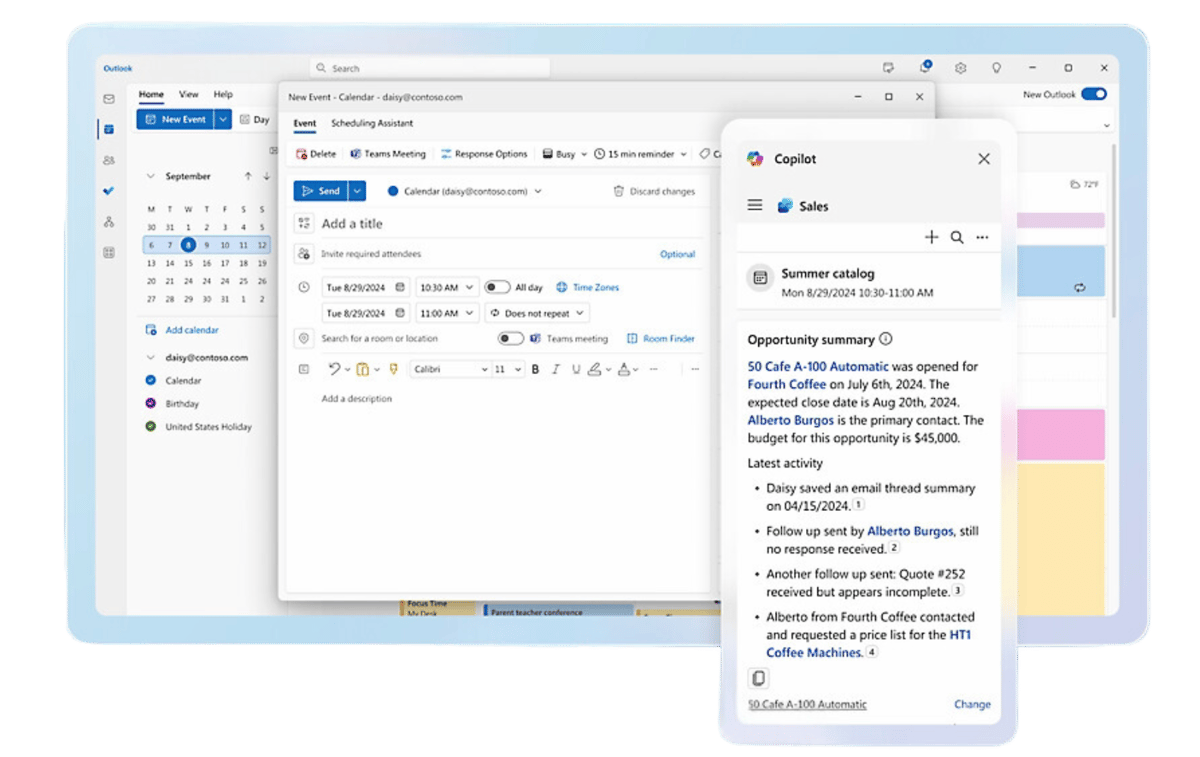Select the Event tab in New Event window
This screenshot has width=1200, height=757.
pyautogui.click(x=304, y=123)
